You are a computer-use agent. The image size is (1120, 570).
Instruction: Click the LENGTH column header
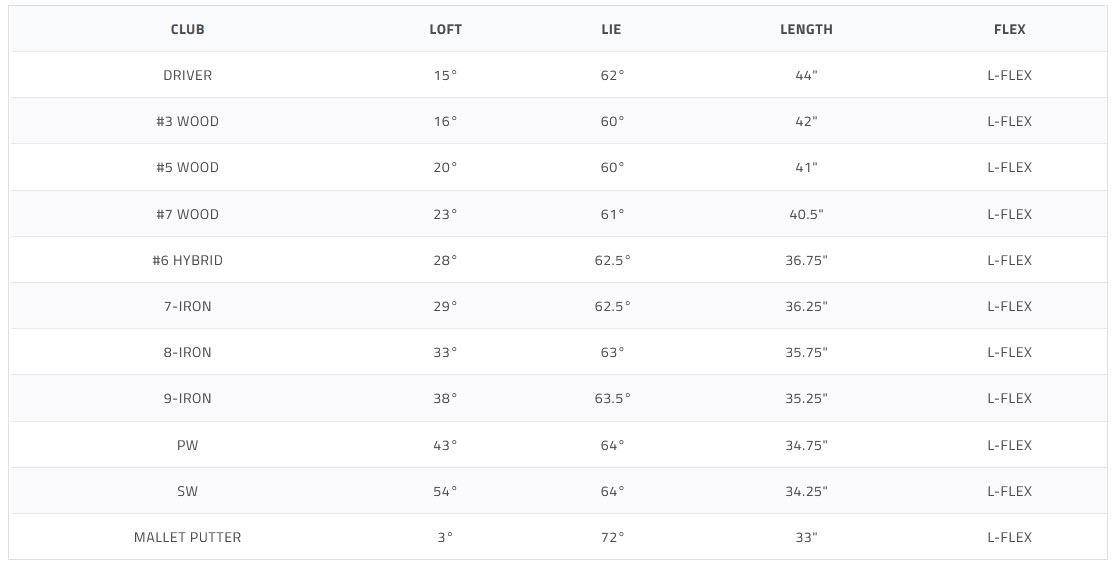[x=806, y=29]
